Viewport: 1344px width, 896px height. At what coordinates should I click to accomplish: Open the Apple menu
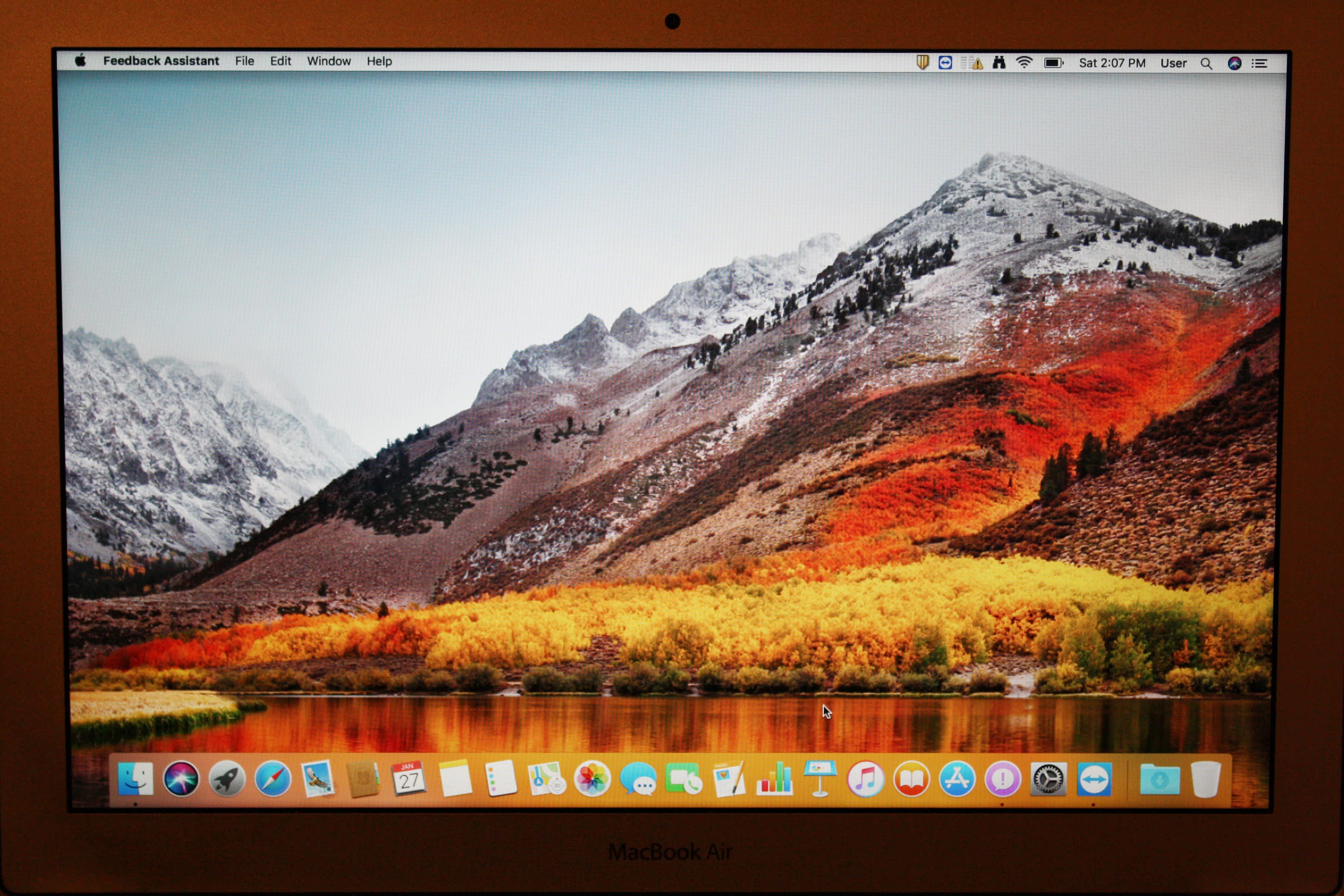point(81,61)
